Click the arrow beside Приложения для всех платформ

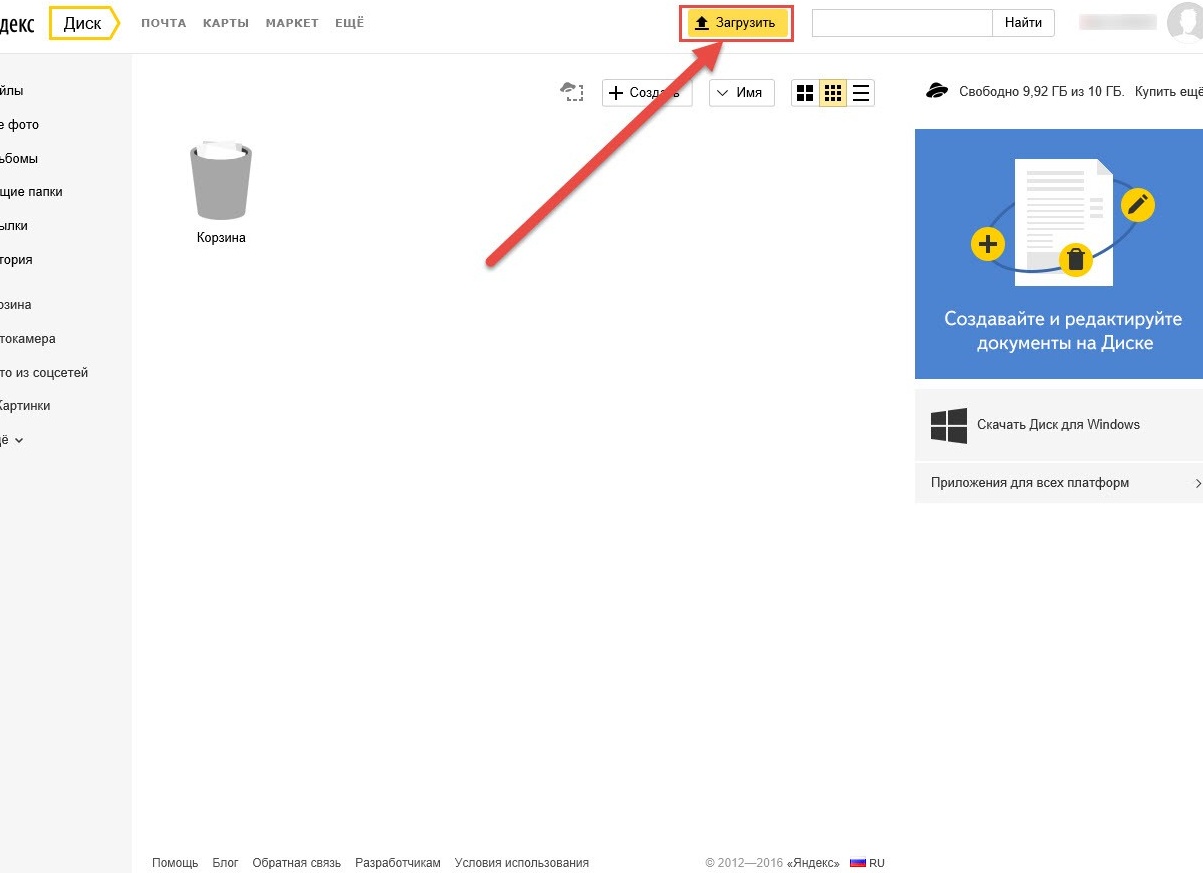pyautogui.click(x=1198, y=483)
